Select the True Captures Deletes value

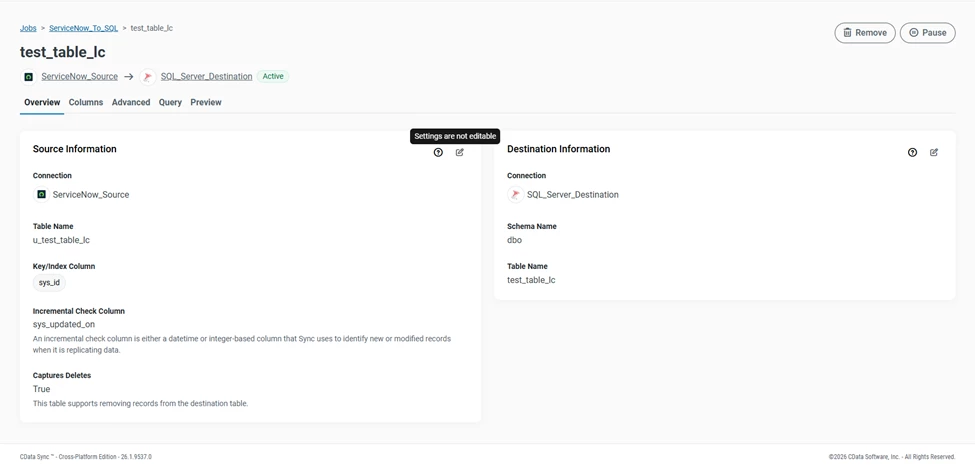[42, 389]
